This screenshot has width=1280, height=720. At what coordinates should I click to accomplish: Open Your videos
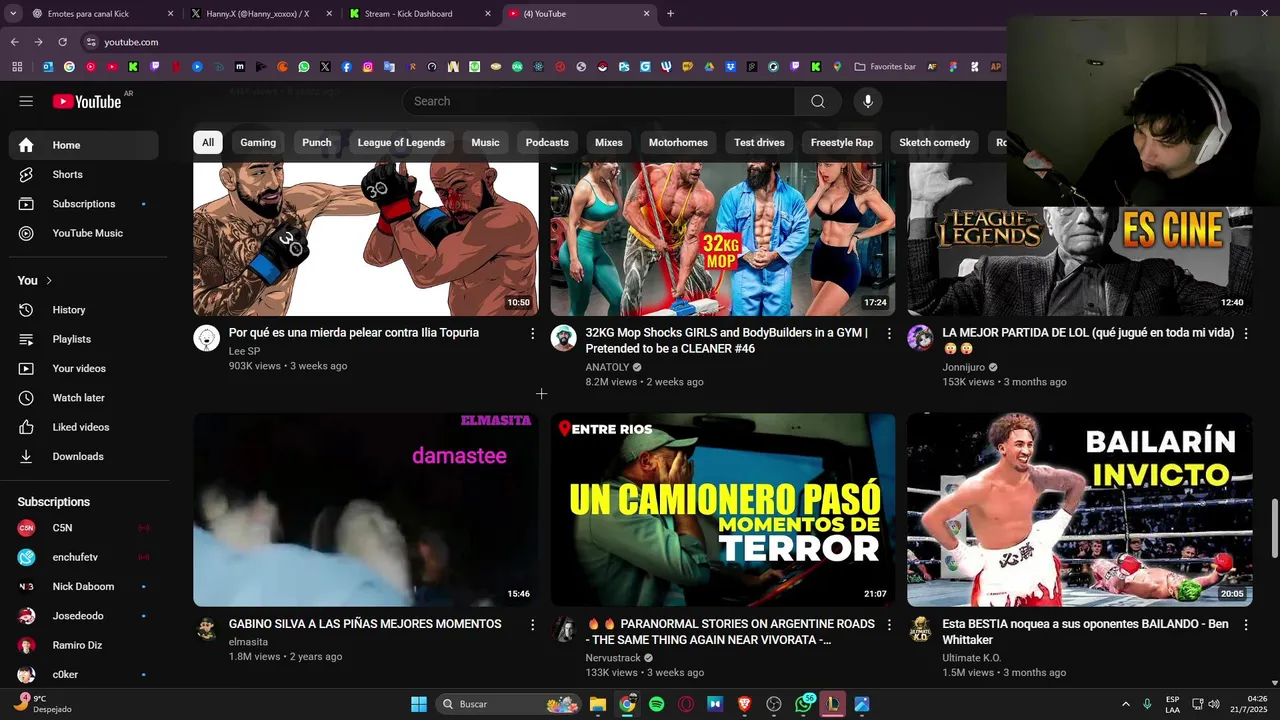pos(84,368)
